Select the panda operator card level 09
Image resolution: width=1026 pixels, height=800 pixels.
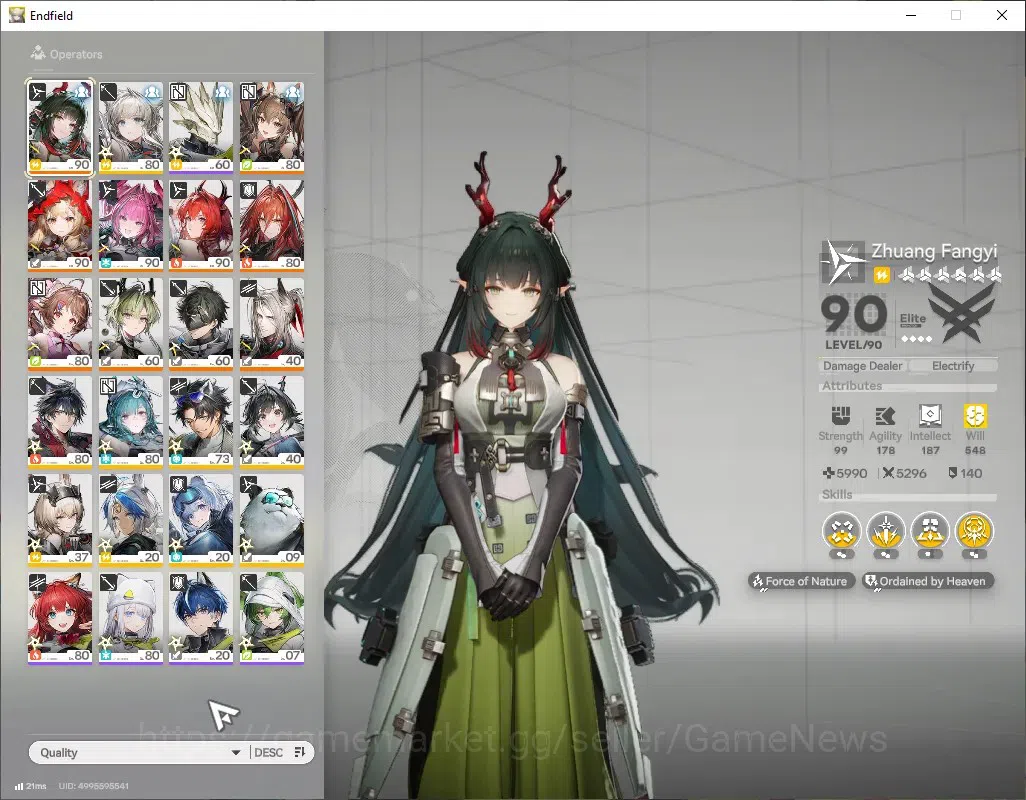coord(272,520)
